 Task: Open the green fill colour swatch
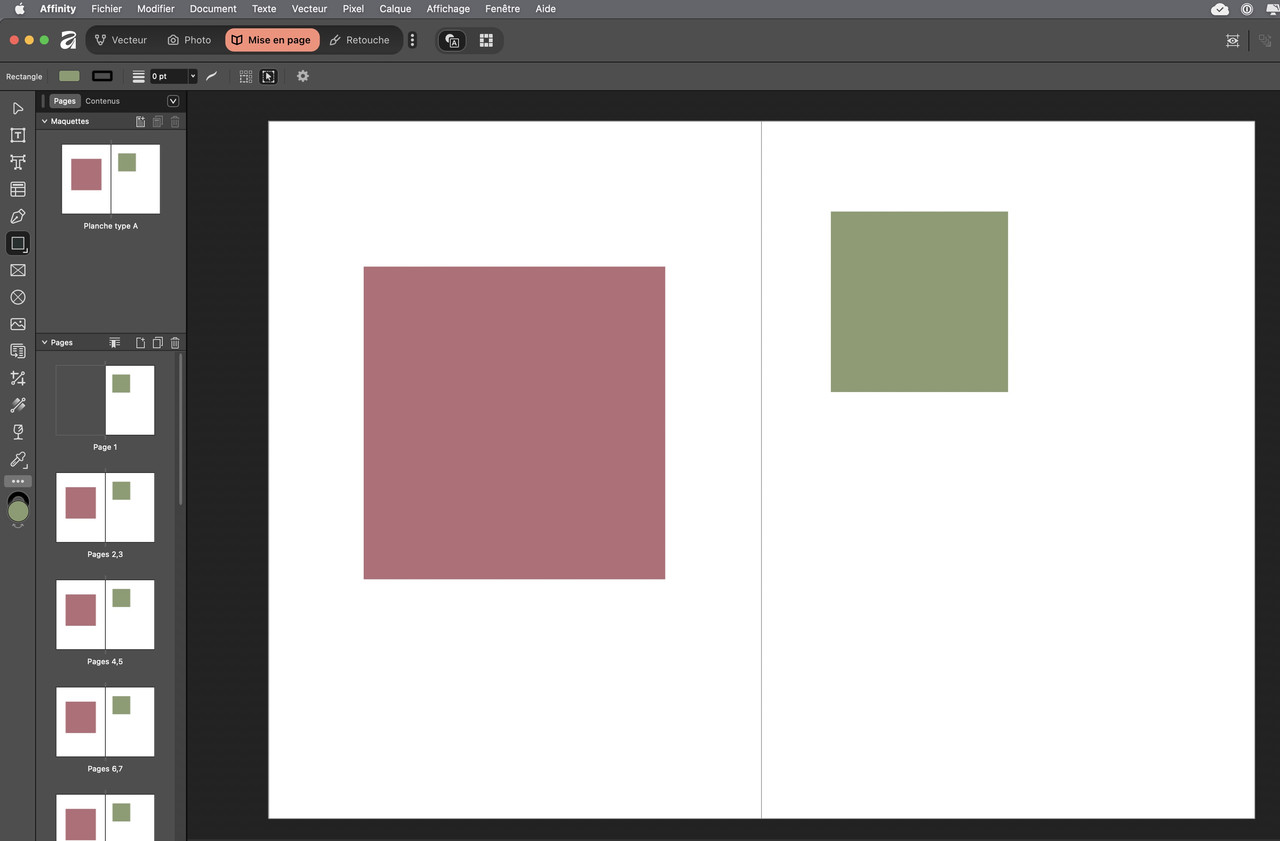pyautogui.click(x=69, y=76)
